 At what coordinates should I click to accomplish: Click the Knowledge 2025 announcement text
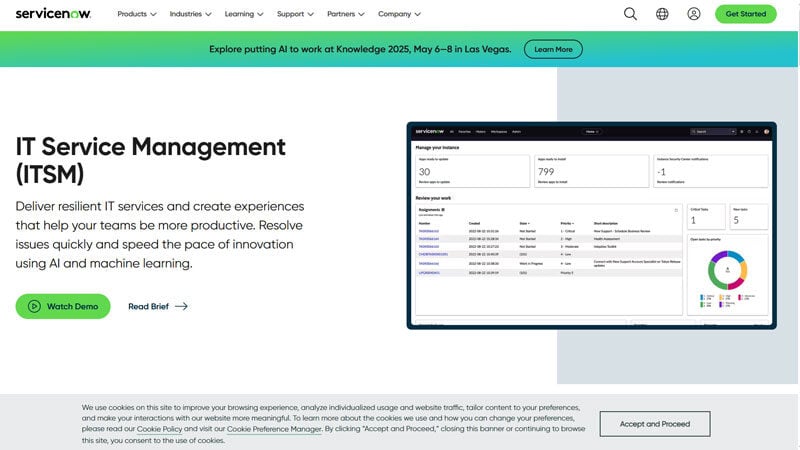(361, 49)
